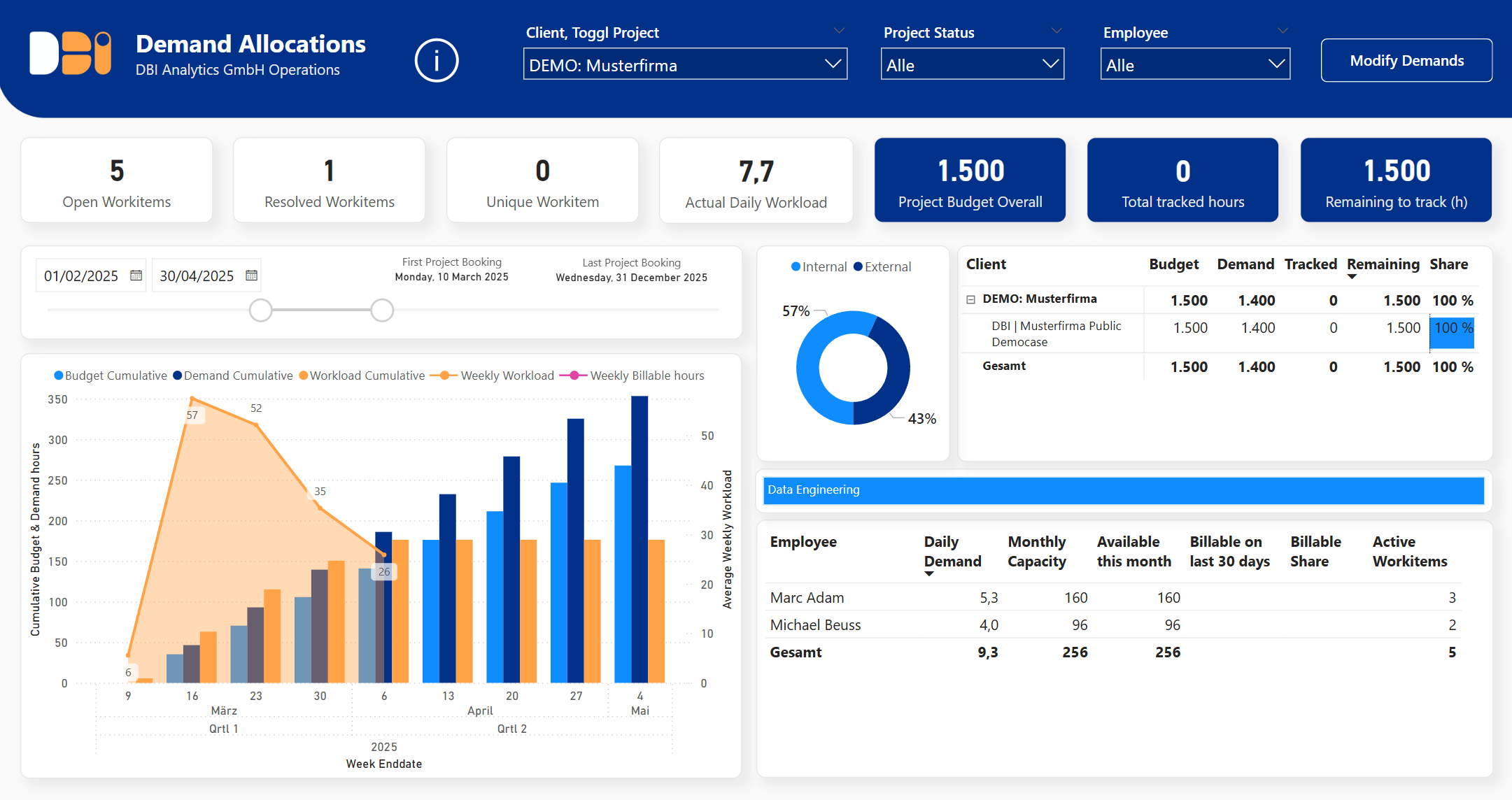The image size is (1512, 800).
Task: Toggle Demand Cumulative legend item
Action: pos(233,376)
